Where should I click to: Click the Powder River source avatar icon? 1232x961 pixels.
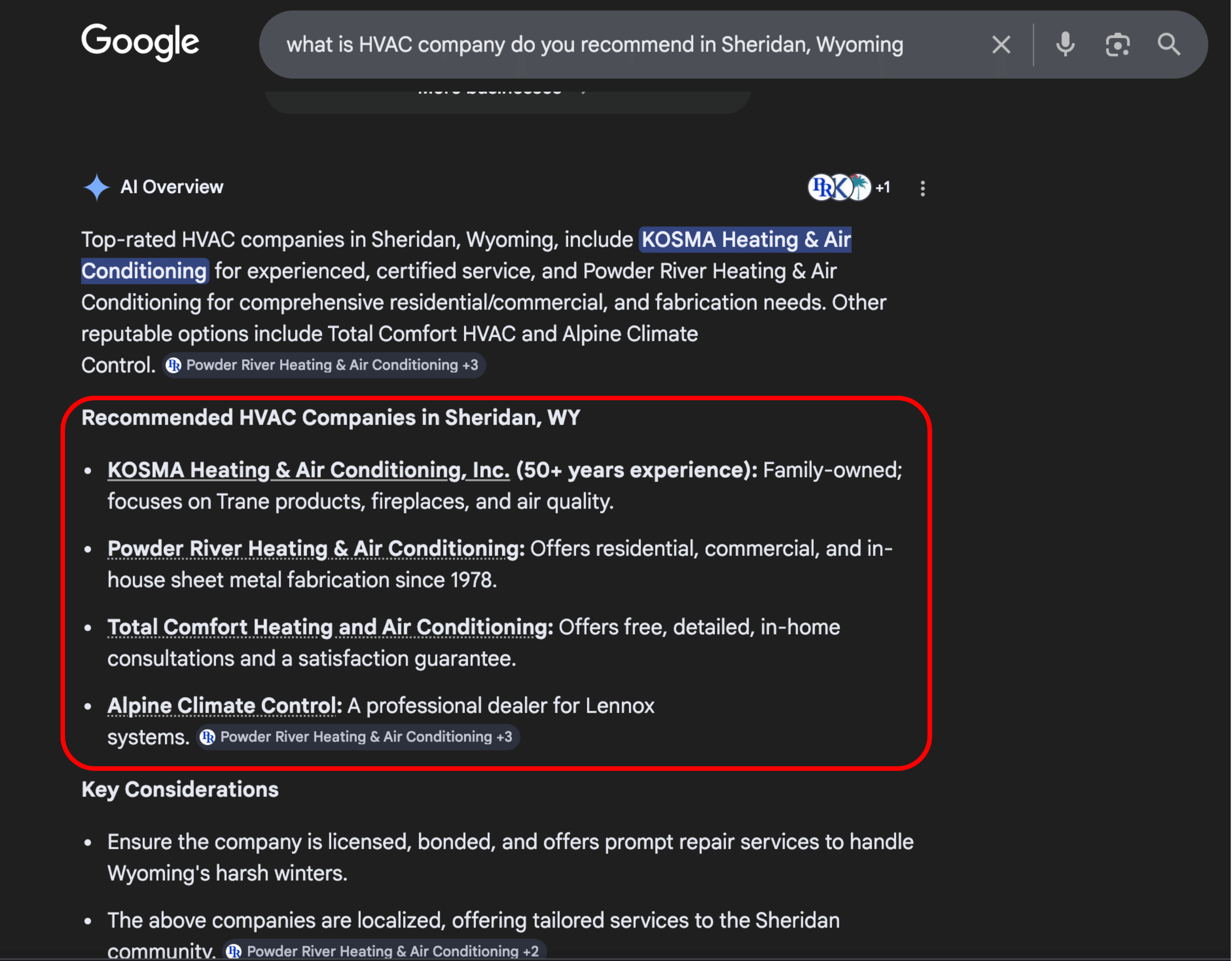click(821, 188)
